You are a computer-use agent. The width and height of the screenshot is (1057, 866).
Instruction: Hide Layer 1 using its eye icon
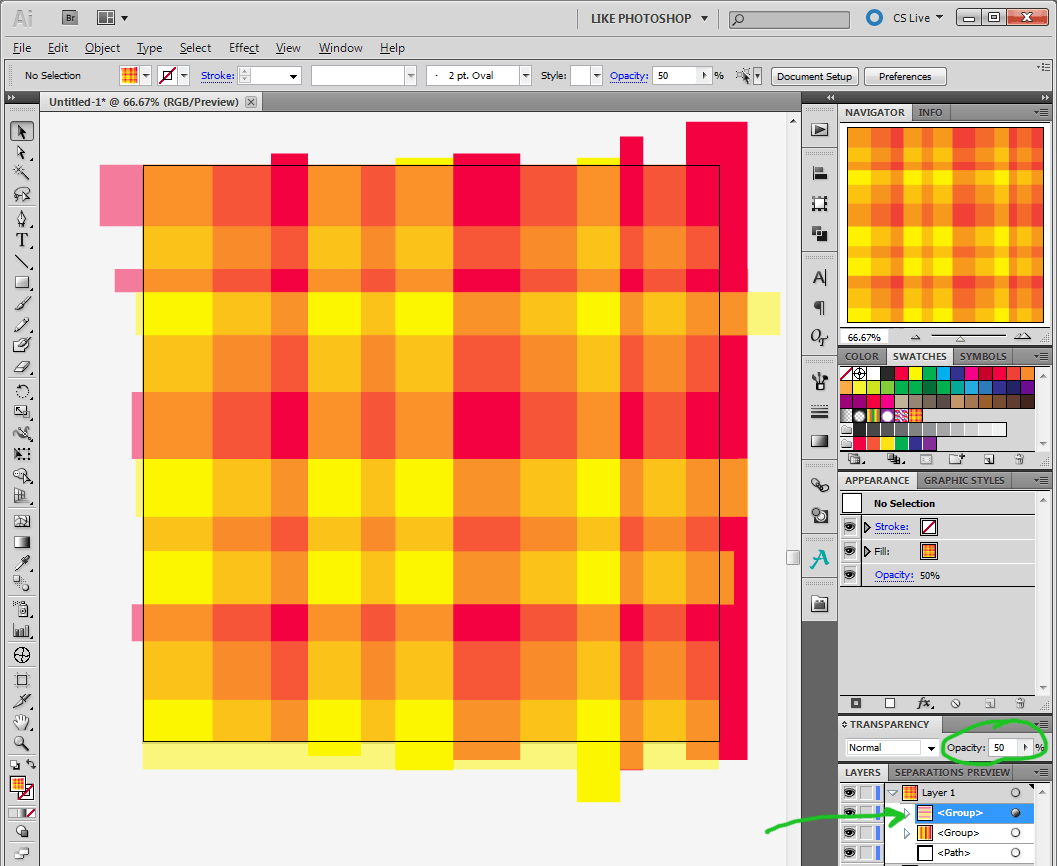[x=849, y=793]
